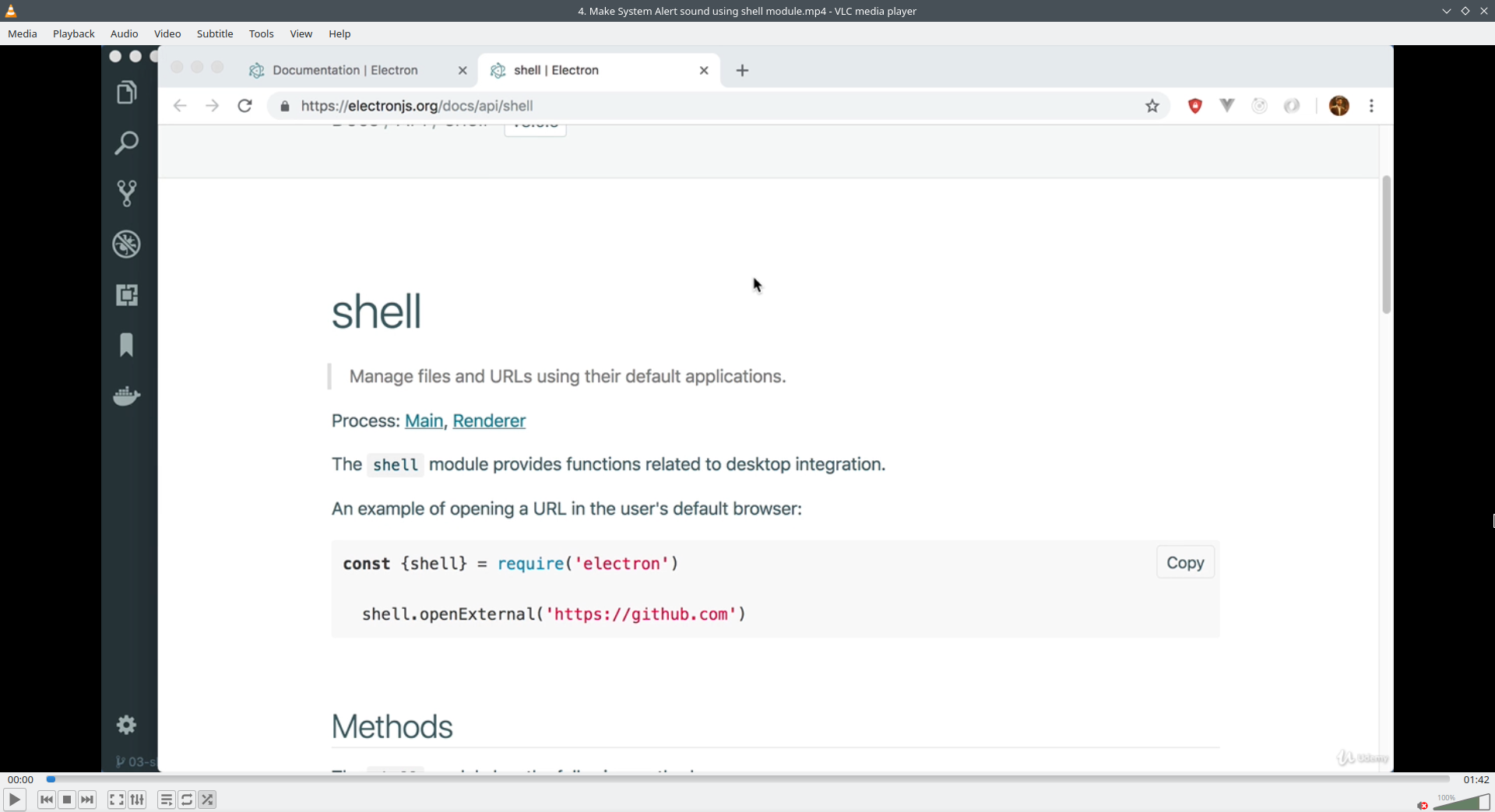
Task: Open a new browser tab
Action: coord(743,71)
